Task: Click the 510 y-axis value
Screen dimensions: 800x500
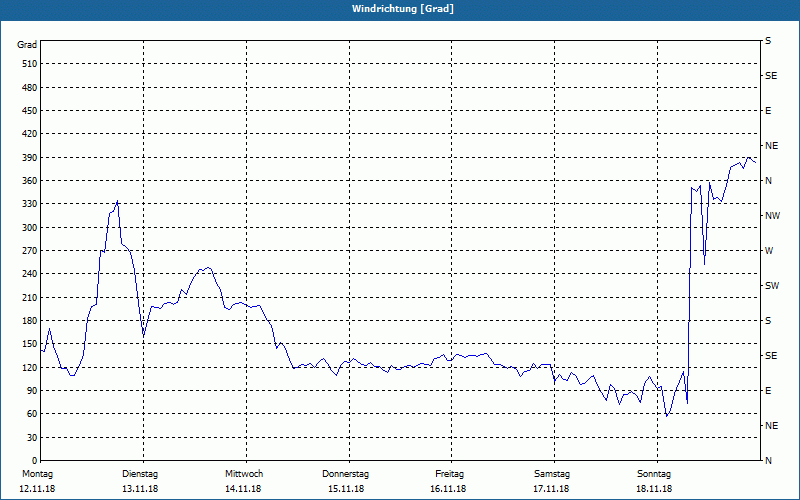Action: pos(30,64)
